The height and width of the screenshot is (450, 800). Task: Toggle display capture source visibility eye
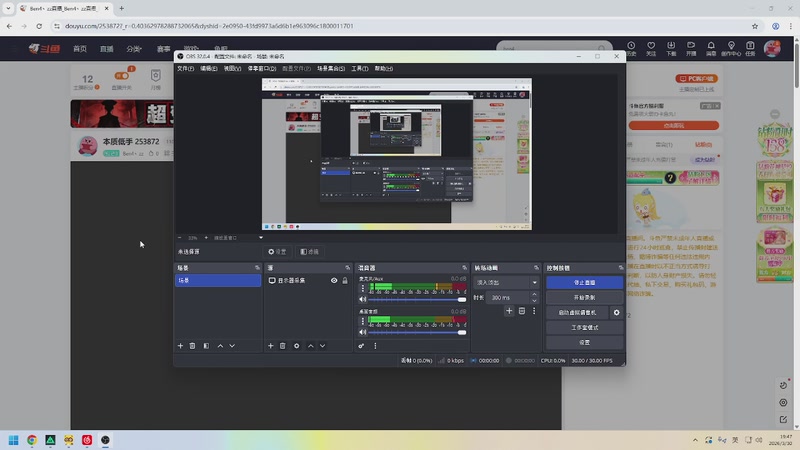click(x=334, y=281)
